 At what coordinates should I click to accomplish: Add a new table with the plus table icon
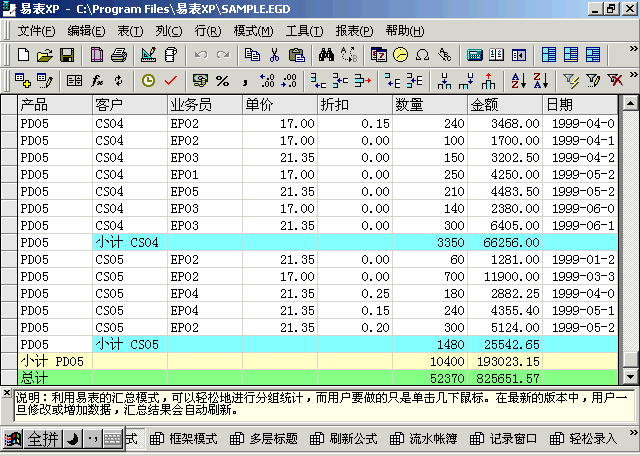pos(23,80)
